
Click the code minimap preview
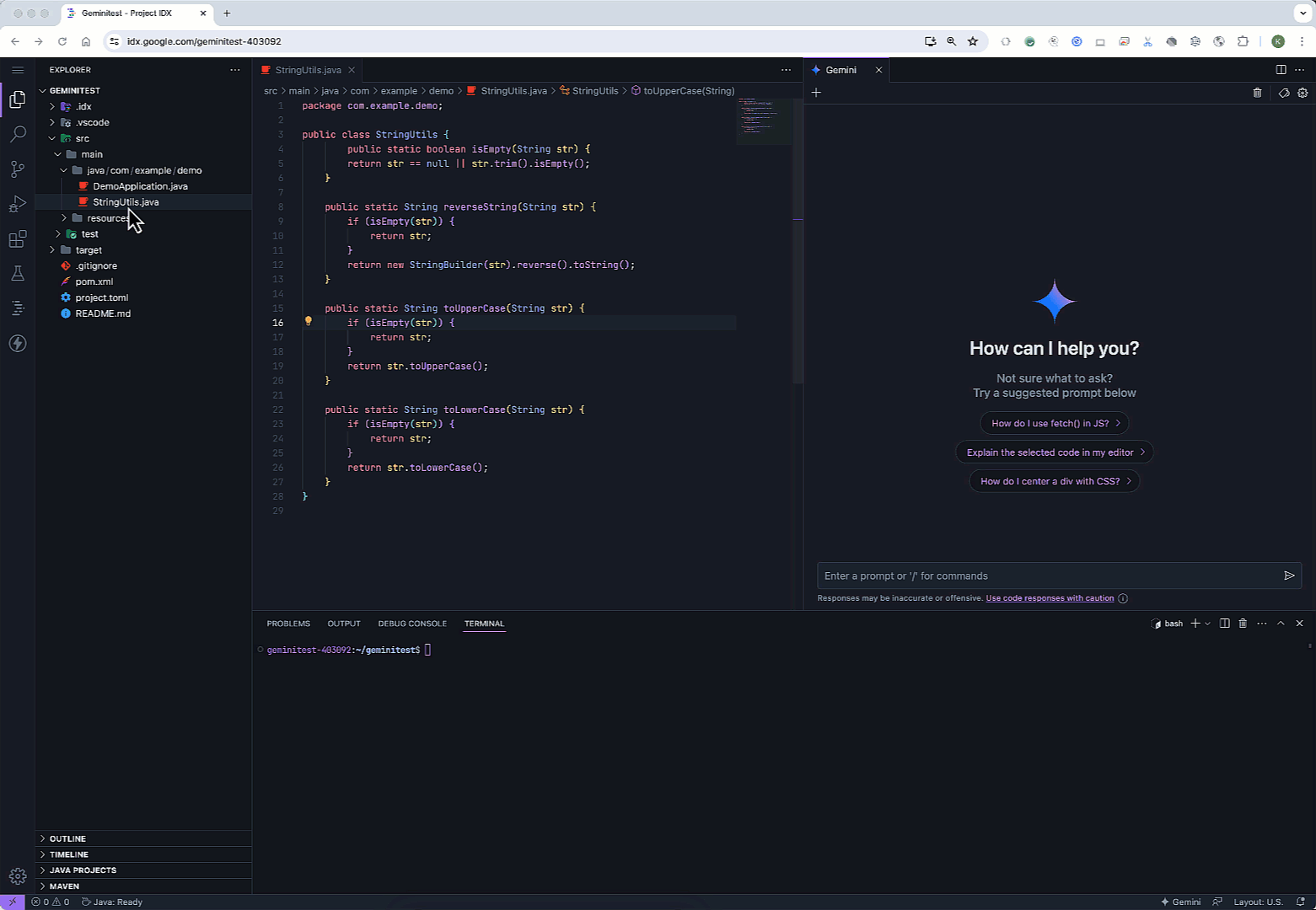click(764, 121)
